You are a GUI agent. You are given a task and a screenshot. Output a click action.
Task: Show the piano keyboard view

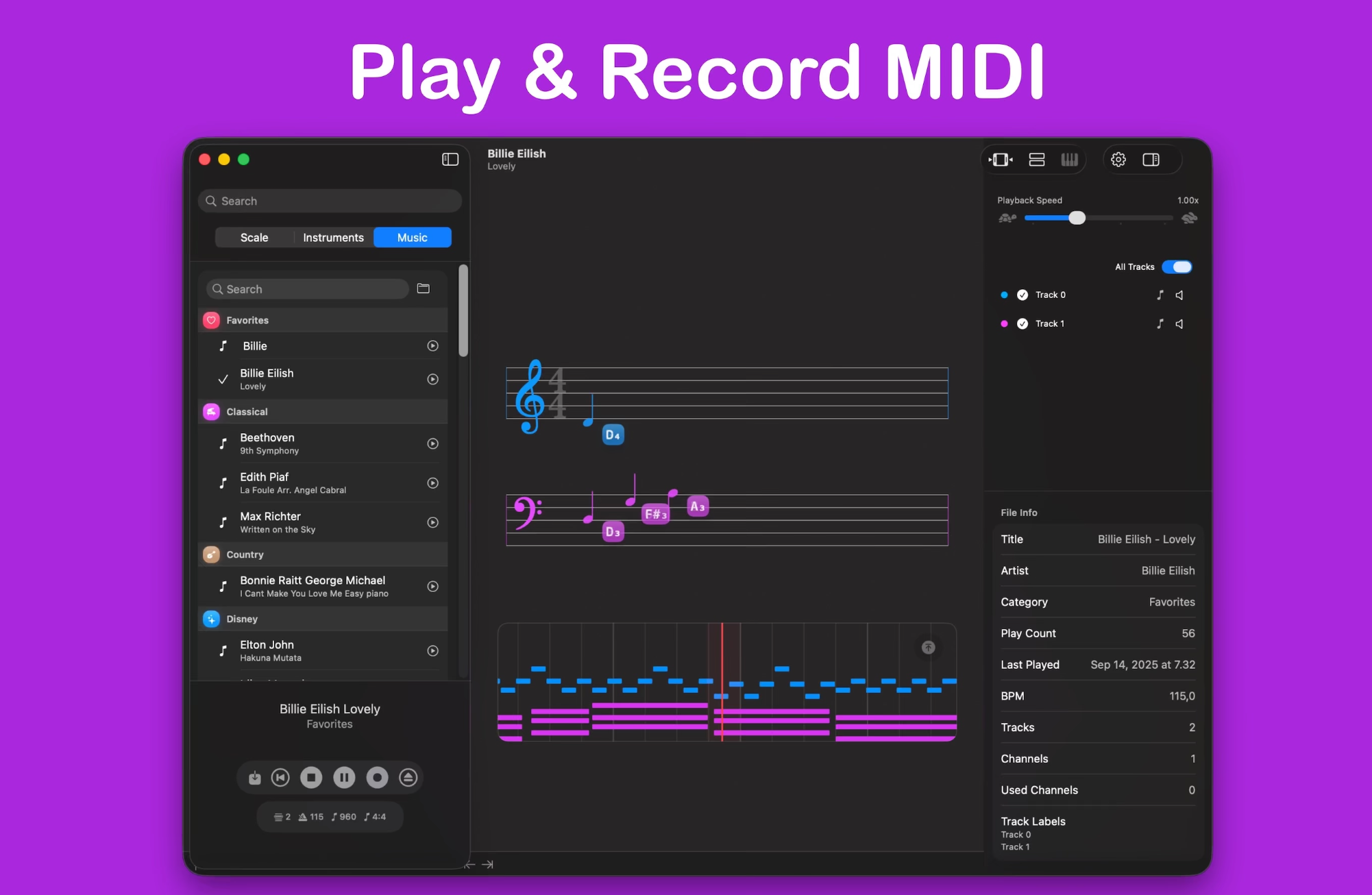pos(1069,160)
